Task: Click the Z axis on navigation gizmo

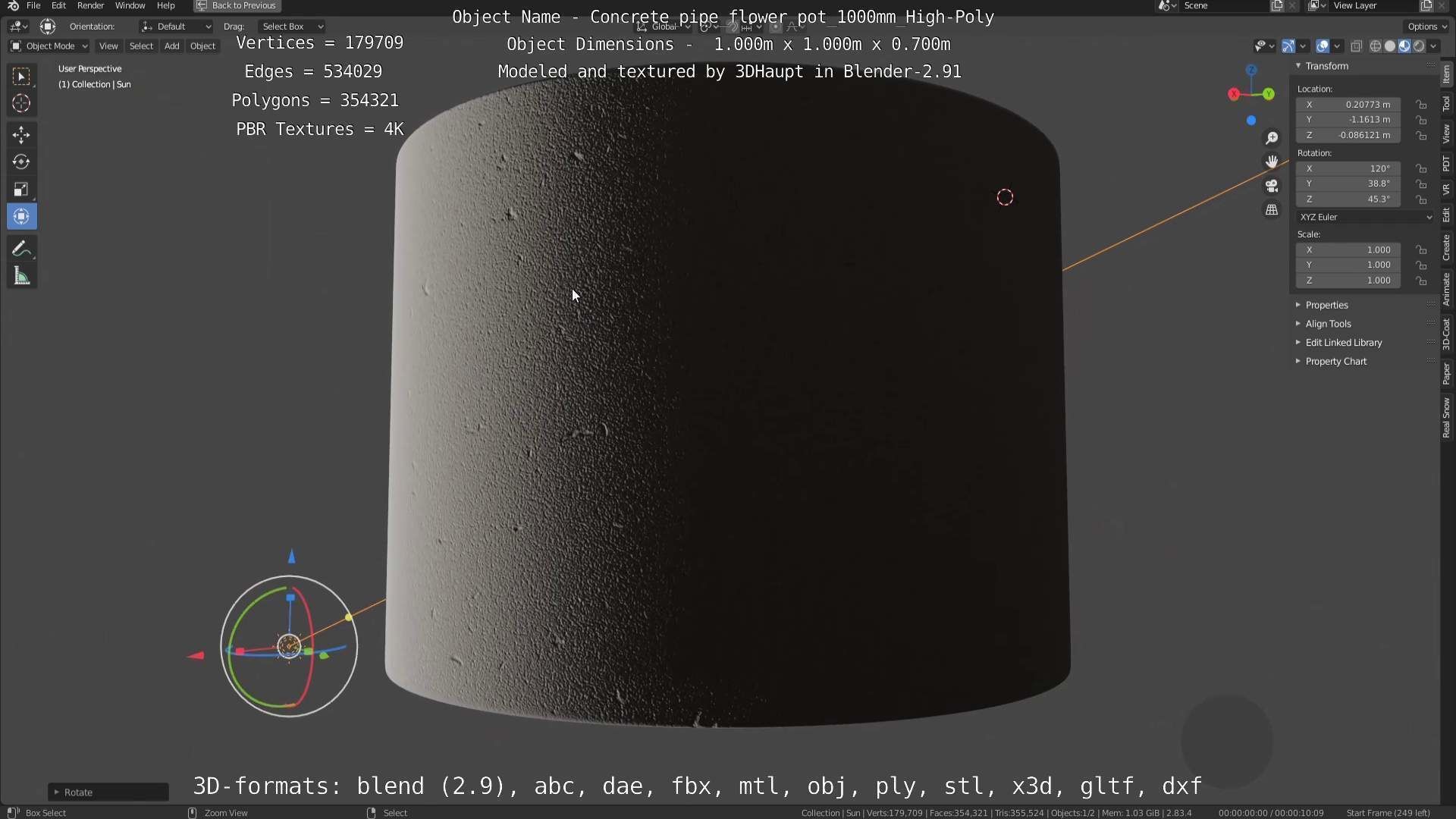Action: coord(1251,71)
